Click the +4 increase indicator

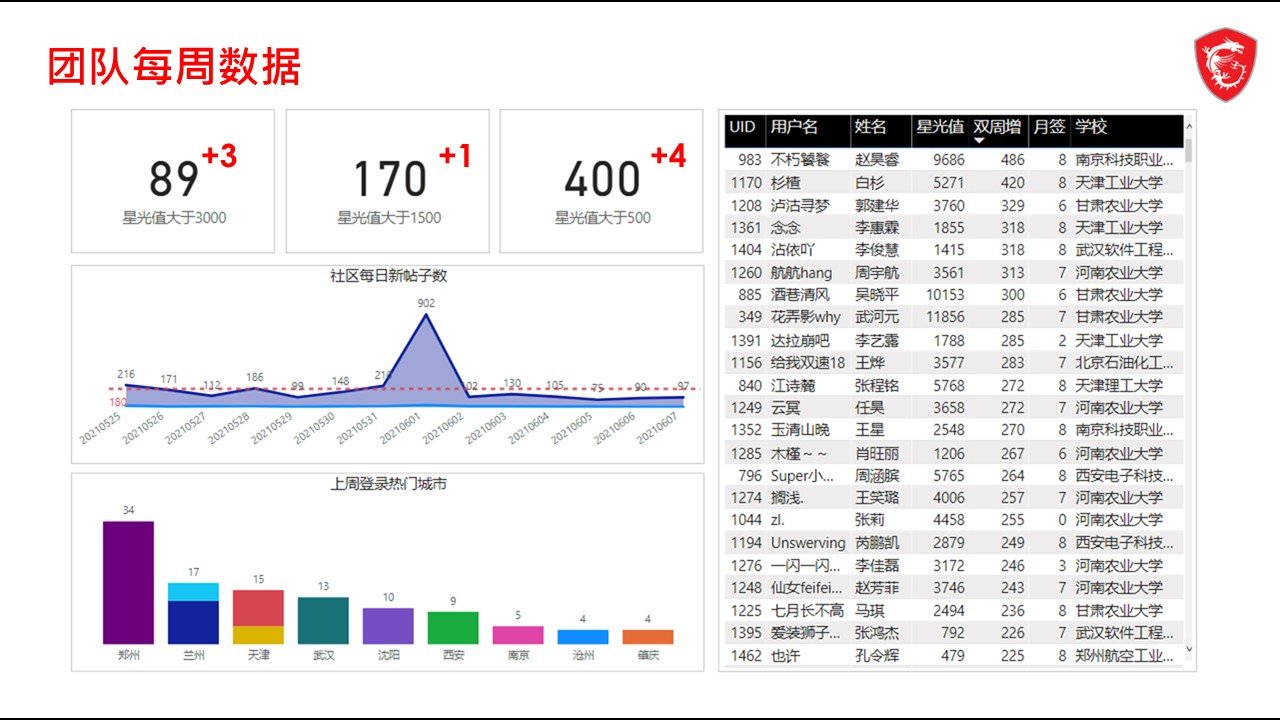(x=668, y=157)
